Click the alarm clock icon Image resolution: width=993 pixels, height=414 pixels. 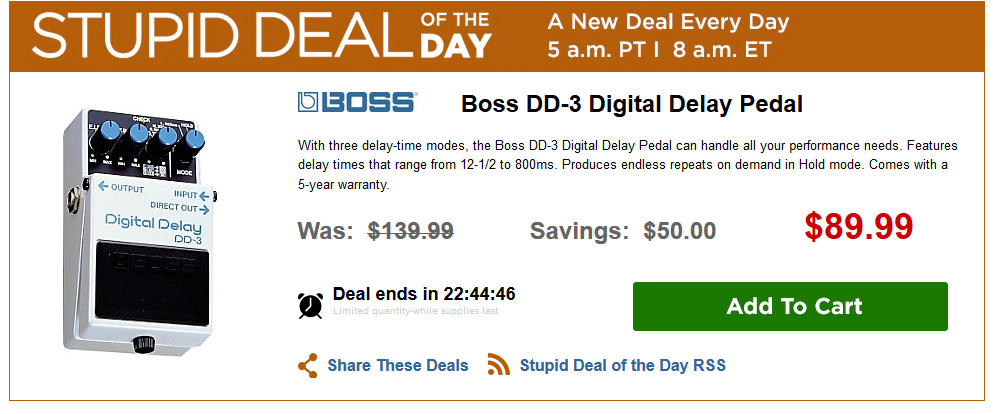[x=310, y=304]
